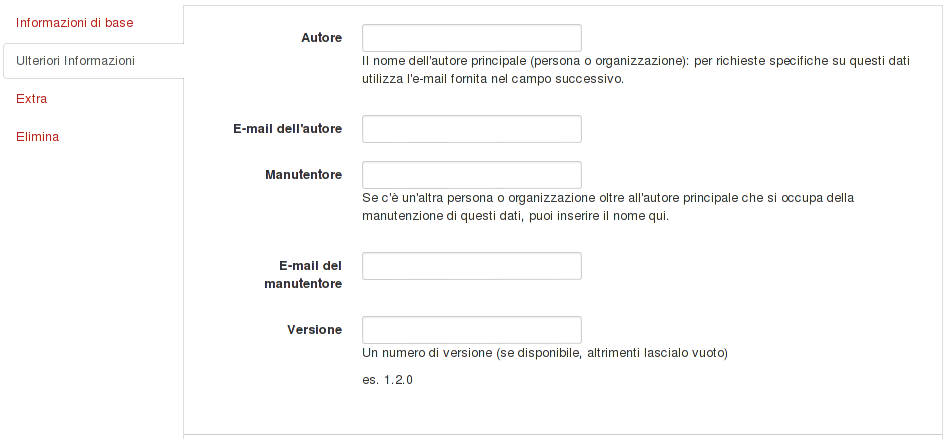This screenshot has width=946, height=439.
Task: Activate the E-mail del manutentore field
Action: 472,266
